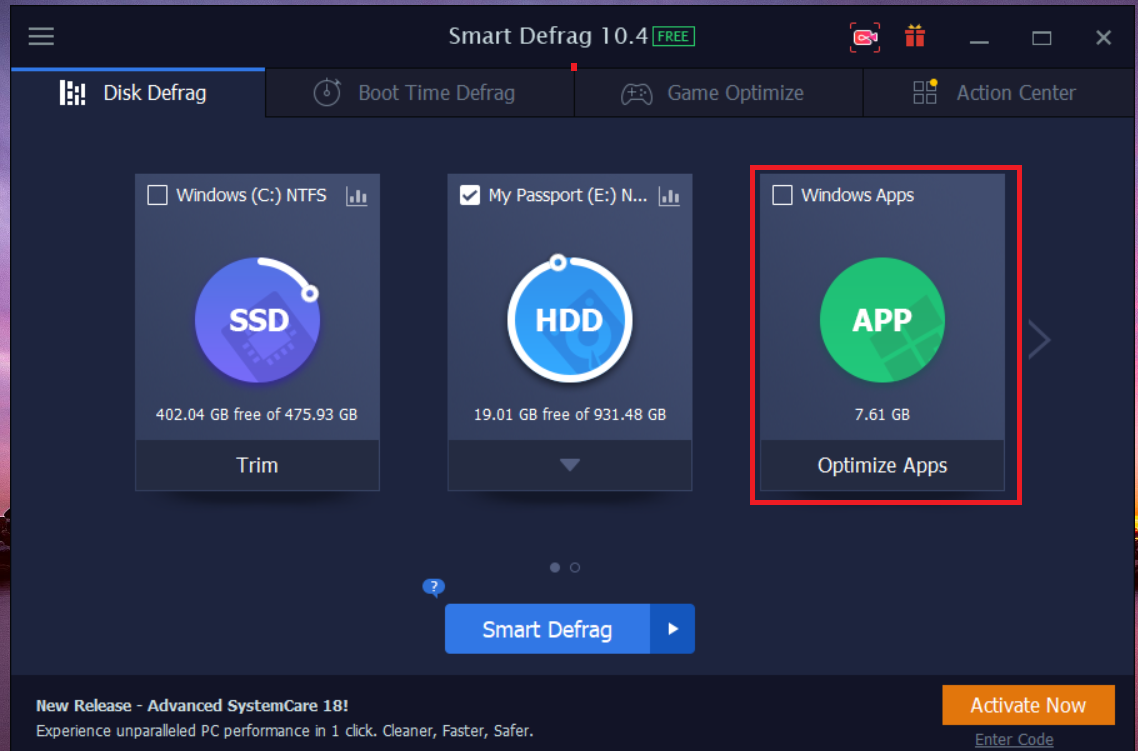Click the green FREE badge
The width and height of the screenshot is (1138, 751).
click(x=674, y=36)
